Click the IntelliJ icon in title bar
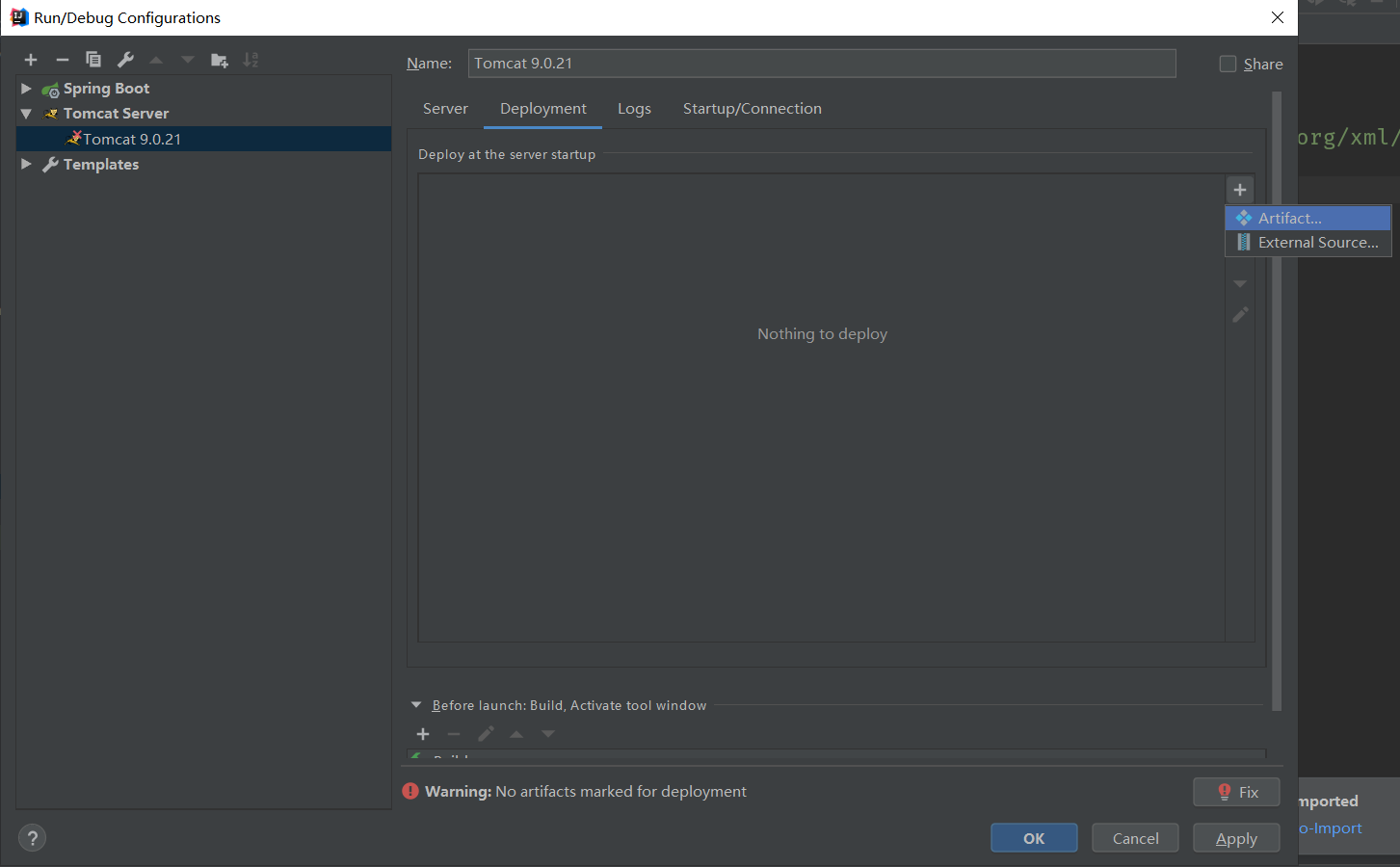 [x=18, y=17]
